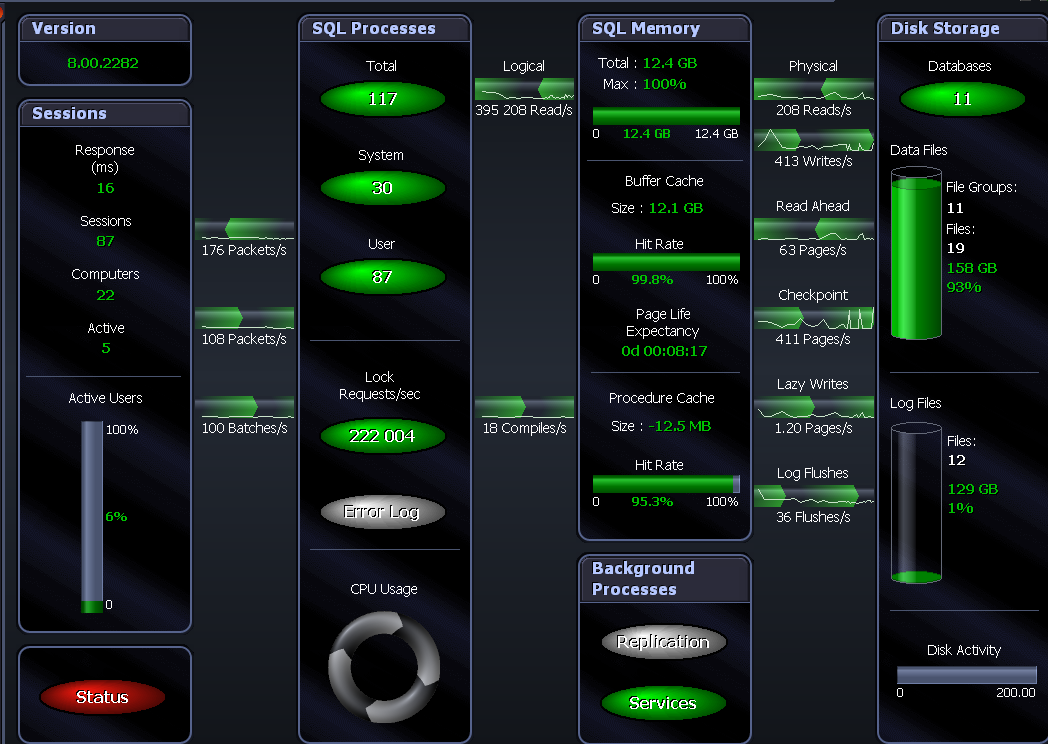Image resolution: width=1048 pixels, height=744 pixels.
Task: Click the SQL Memory panel header
Action: [x=665, y=29]
